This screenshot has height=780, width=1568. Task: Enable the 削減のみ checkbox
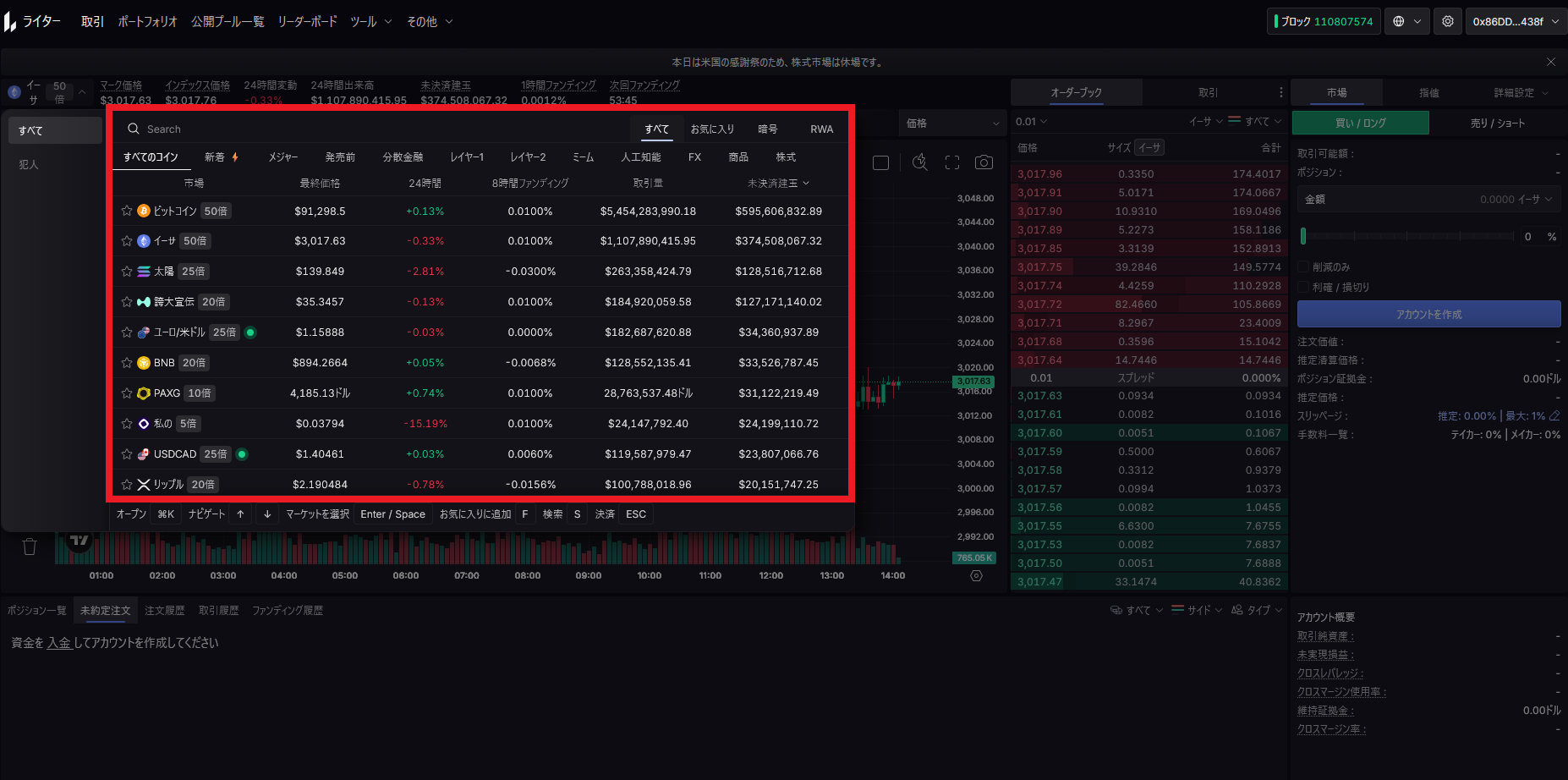pos(1303,267)
